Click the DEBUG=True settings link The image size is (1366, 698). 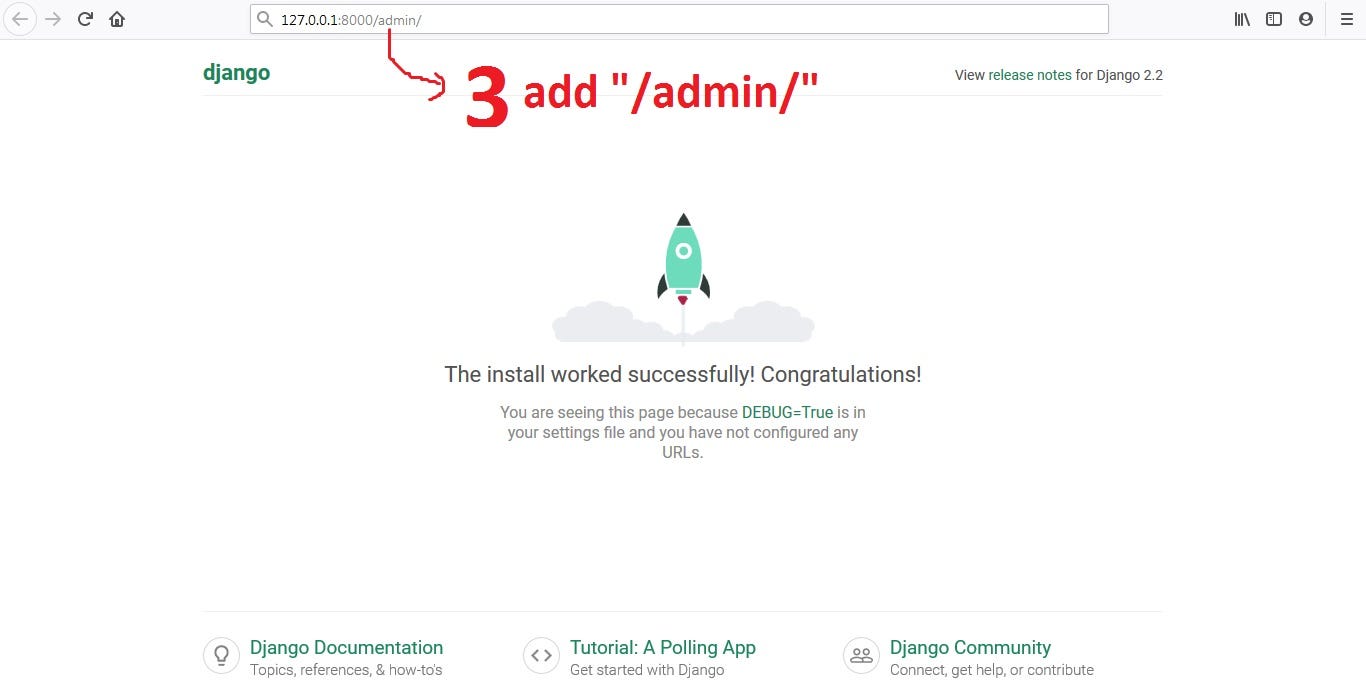click(x=787, y=412)
